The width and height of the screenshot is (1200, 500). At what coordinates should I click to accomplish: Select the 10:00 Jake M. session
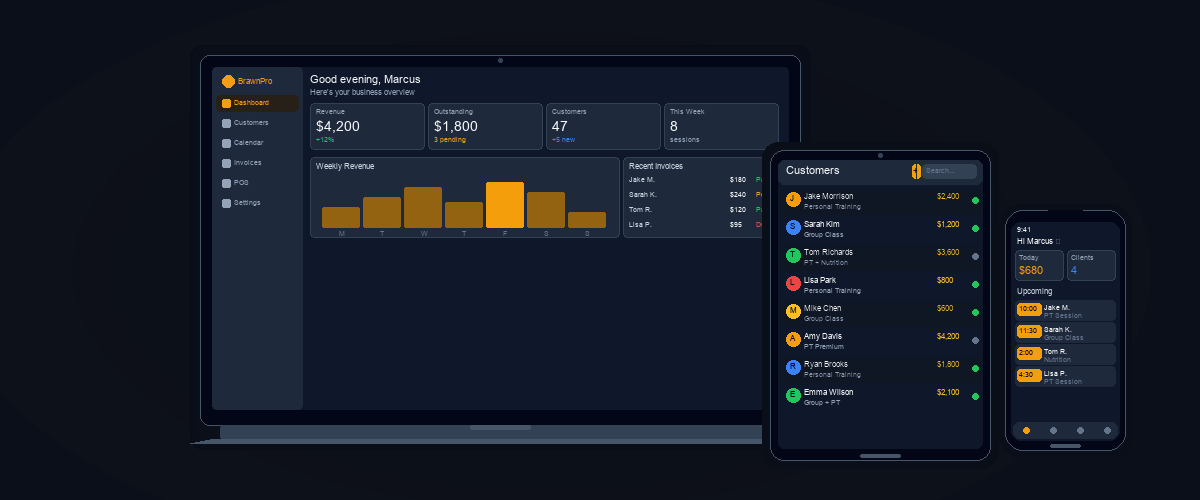(x=1065, y=310)
